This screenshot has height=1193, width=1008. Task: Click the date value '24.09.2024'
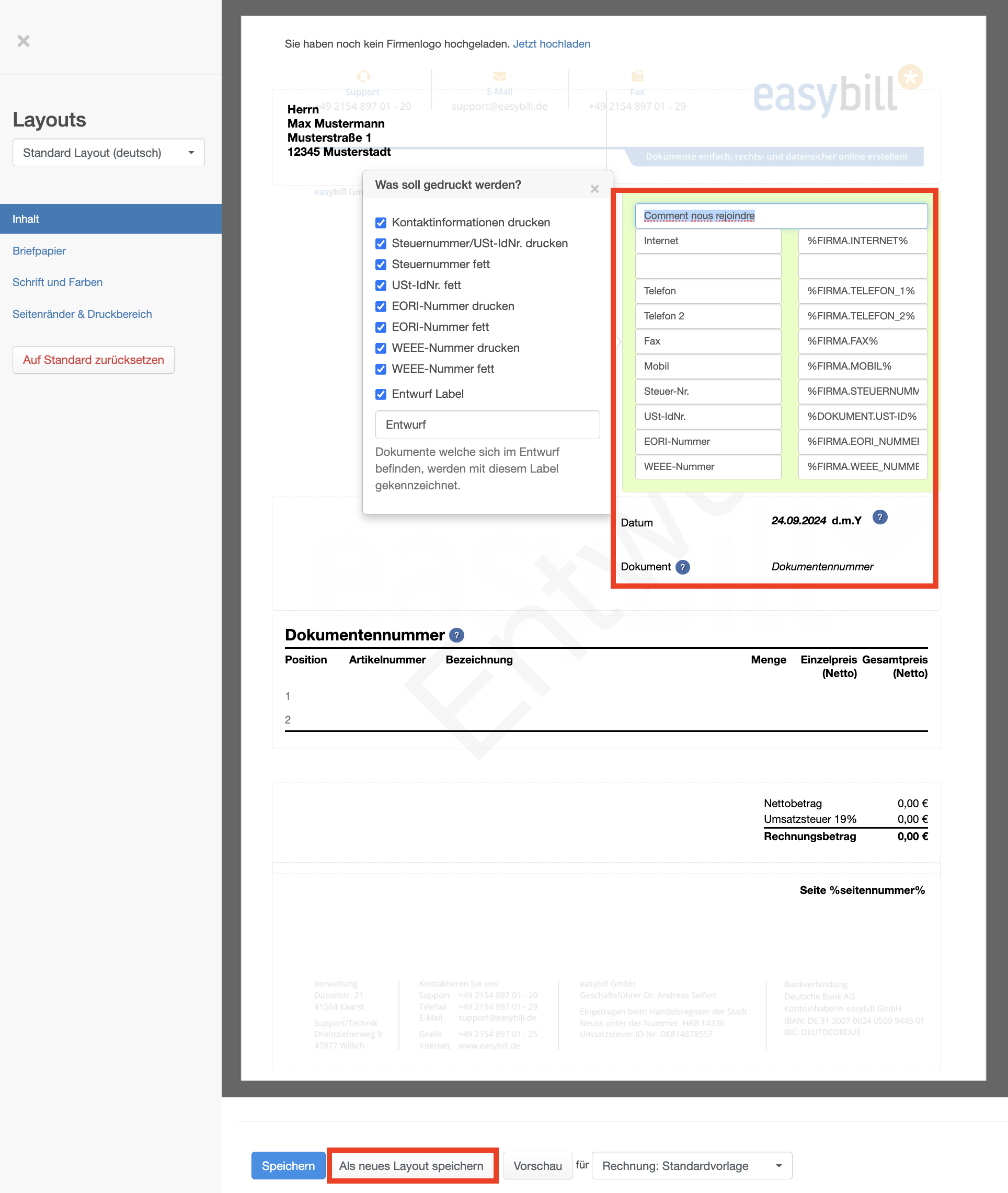coord(798,521)
